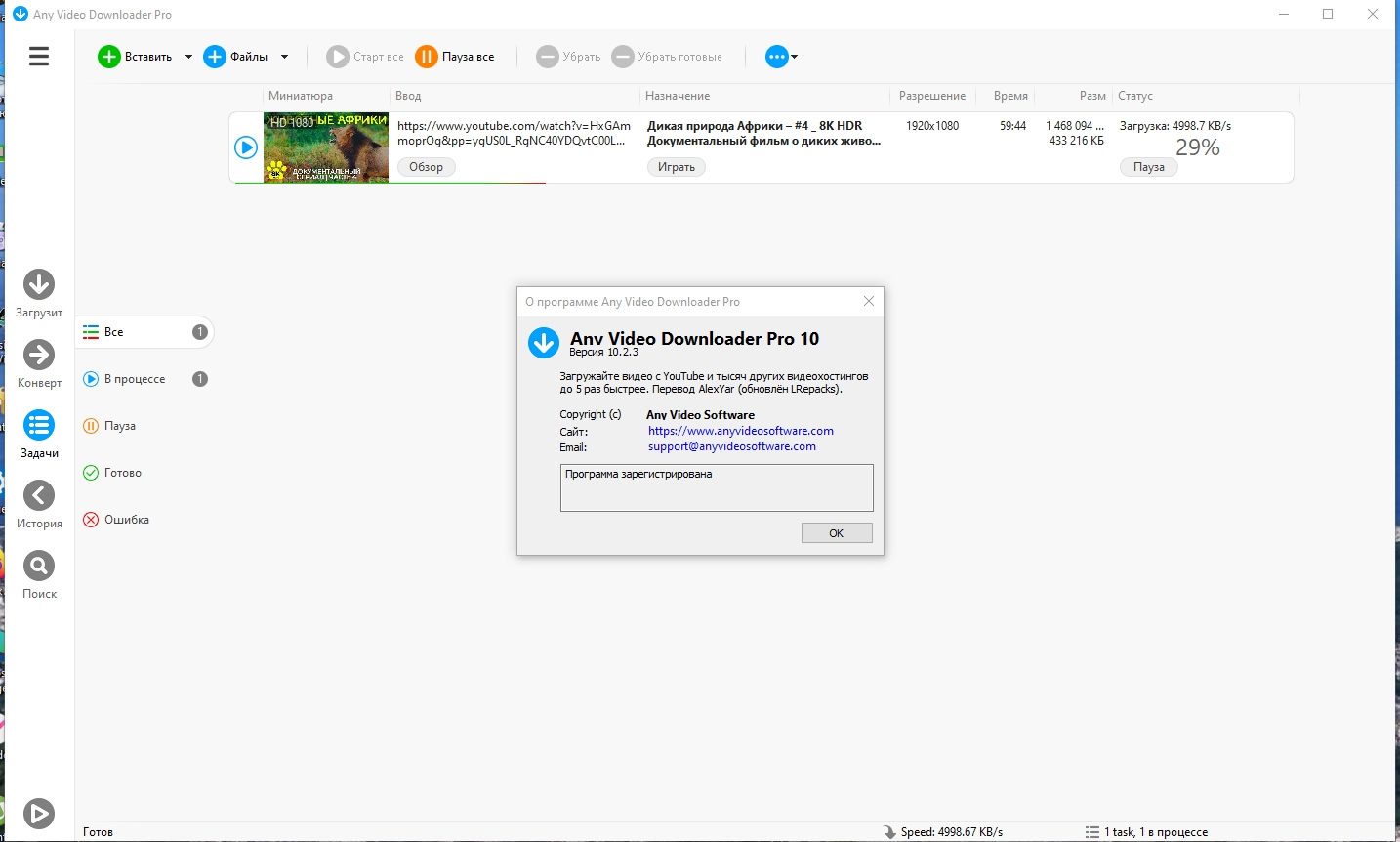Select the Все filter tab

[144, 332]
